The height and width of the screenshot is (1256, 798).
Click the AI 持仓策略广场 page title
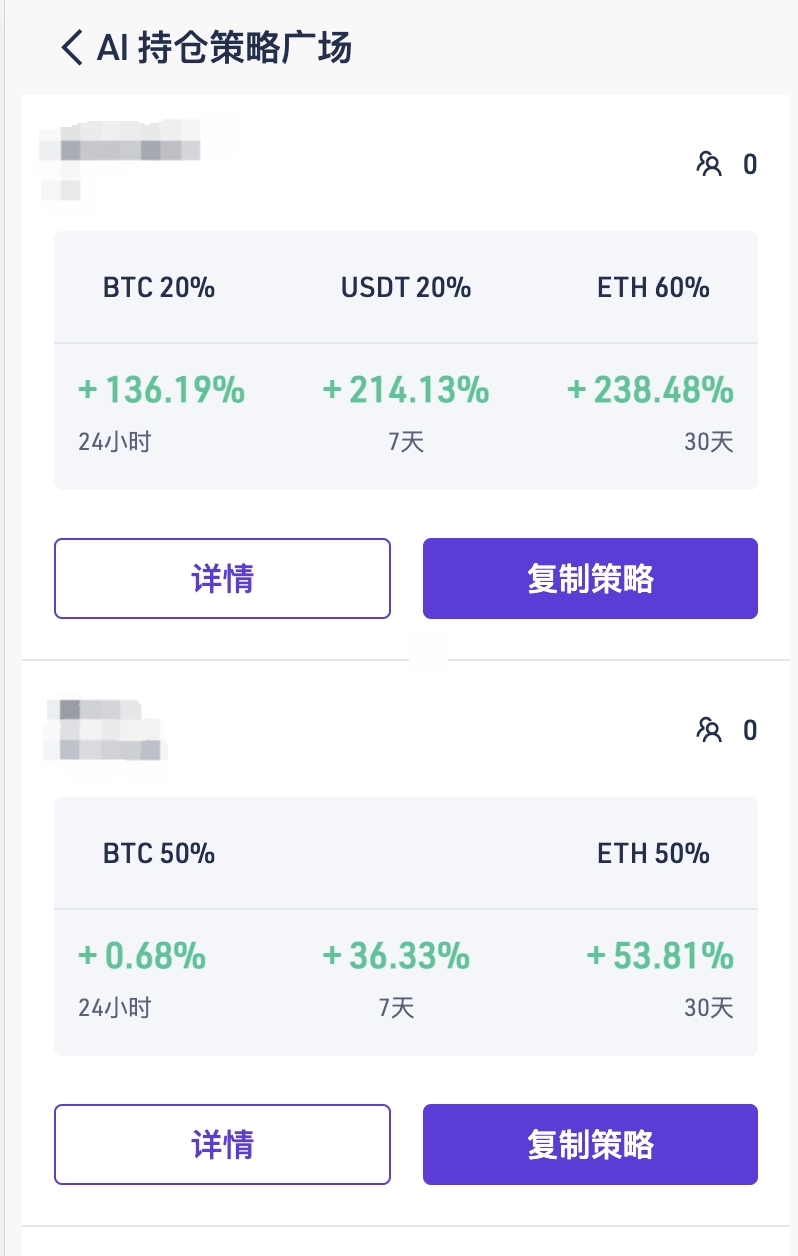[x=224, y=47]
